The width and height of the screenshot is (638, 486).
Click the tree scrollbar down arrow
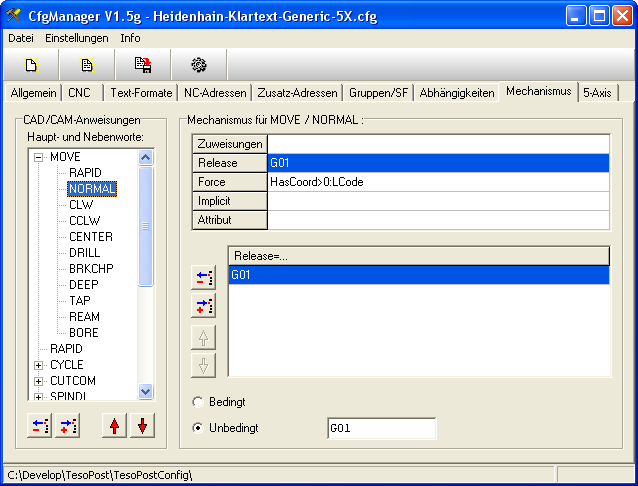pos(145,392)
